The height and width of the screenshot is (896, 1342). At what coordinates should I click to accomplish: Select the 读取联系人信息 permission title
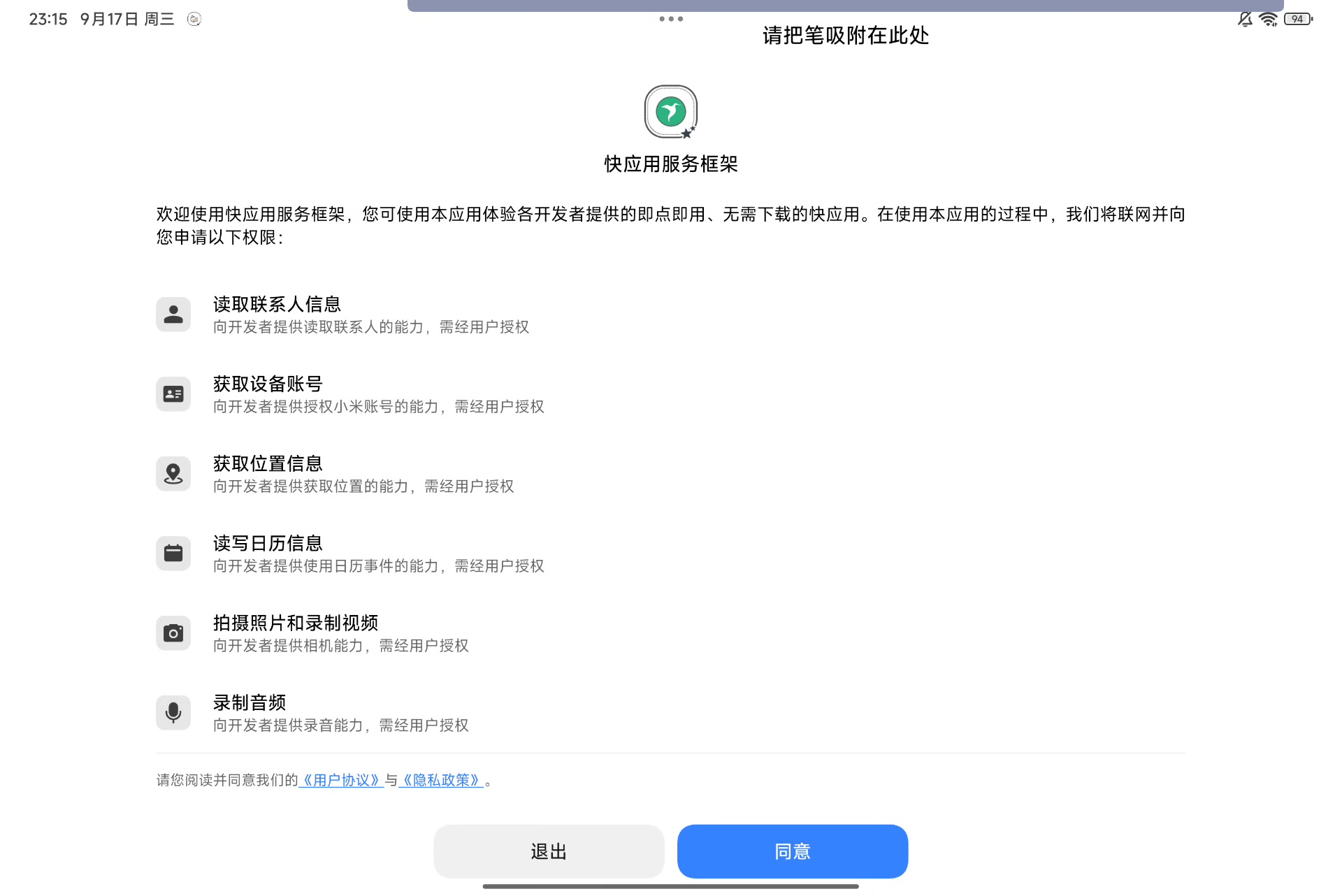[277, 304]
